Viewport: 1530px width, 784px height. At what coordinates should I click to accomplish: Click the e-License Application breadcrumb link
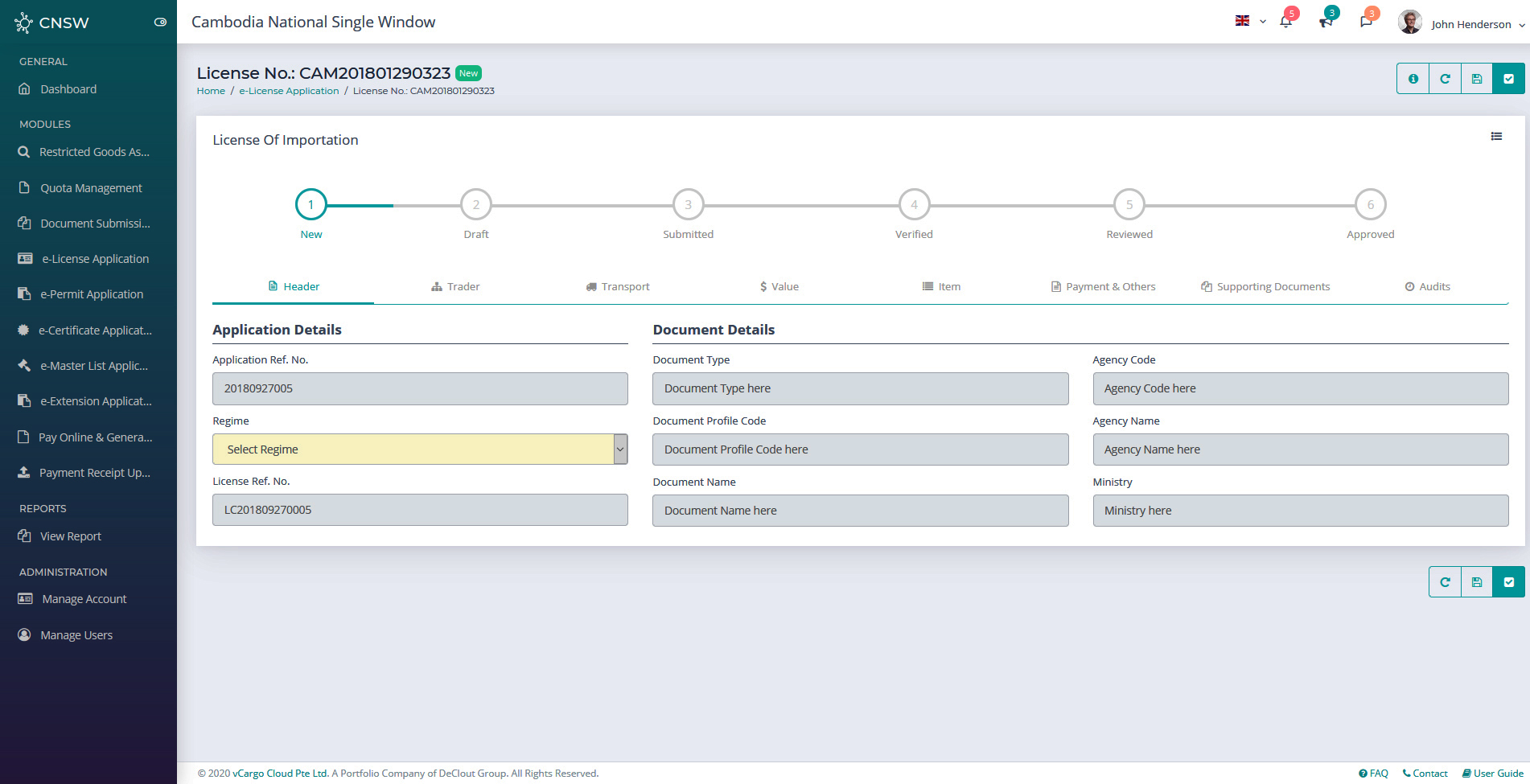coord(289,91)
